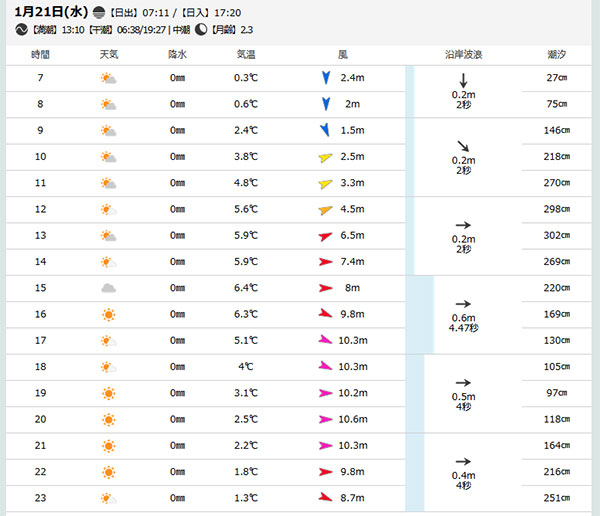The width and height of the screenshot is (600, 516).
Task: Click the 1月21日(水) date heading
Action: pyautogui.click(x=51, y=12)
